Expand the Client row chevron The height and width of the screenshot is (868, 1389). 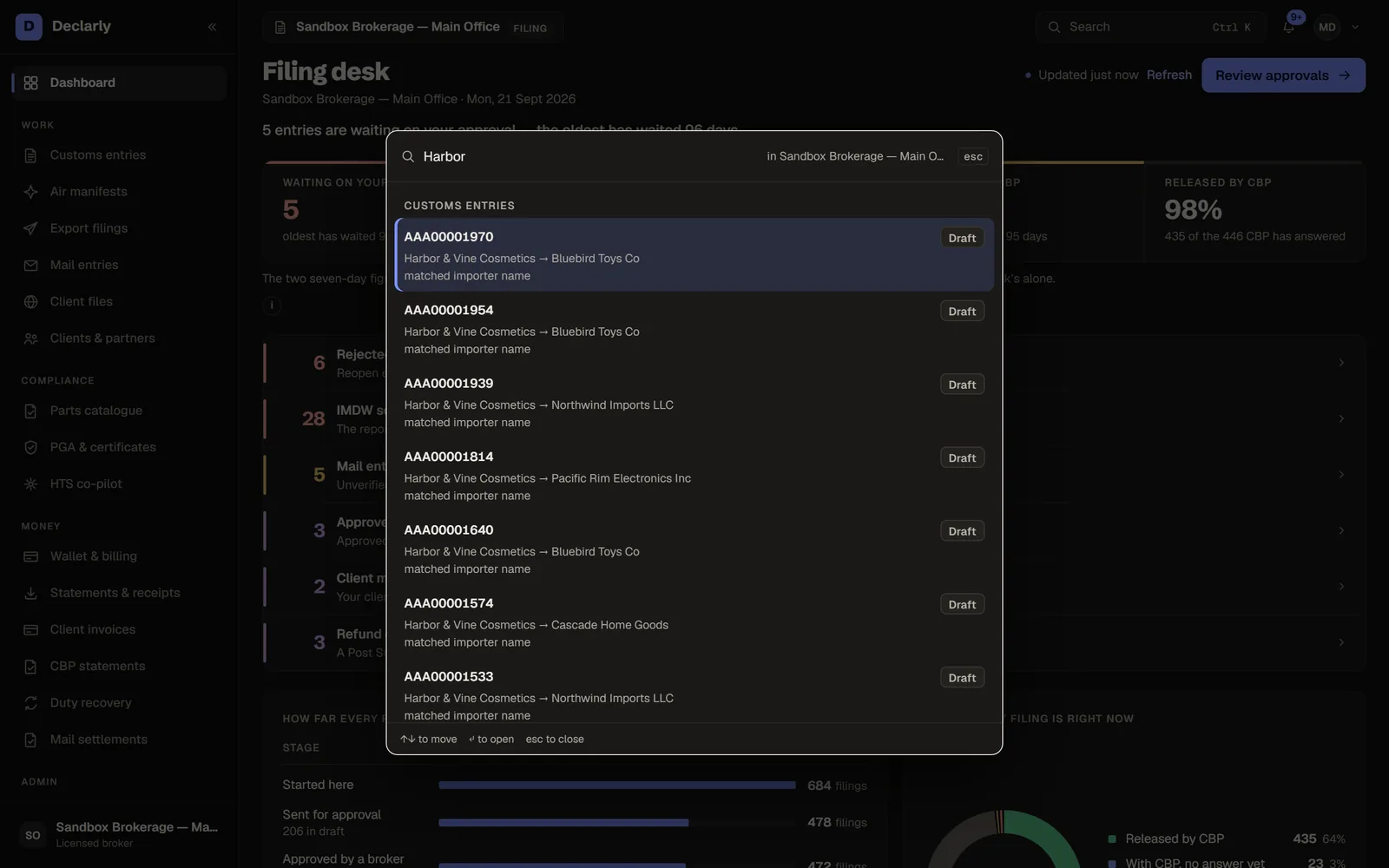click(x=1341, y=587)
